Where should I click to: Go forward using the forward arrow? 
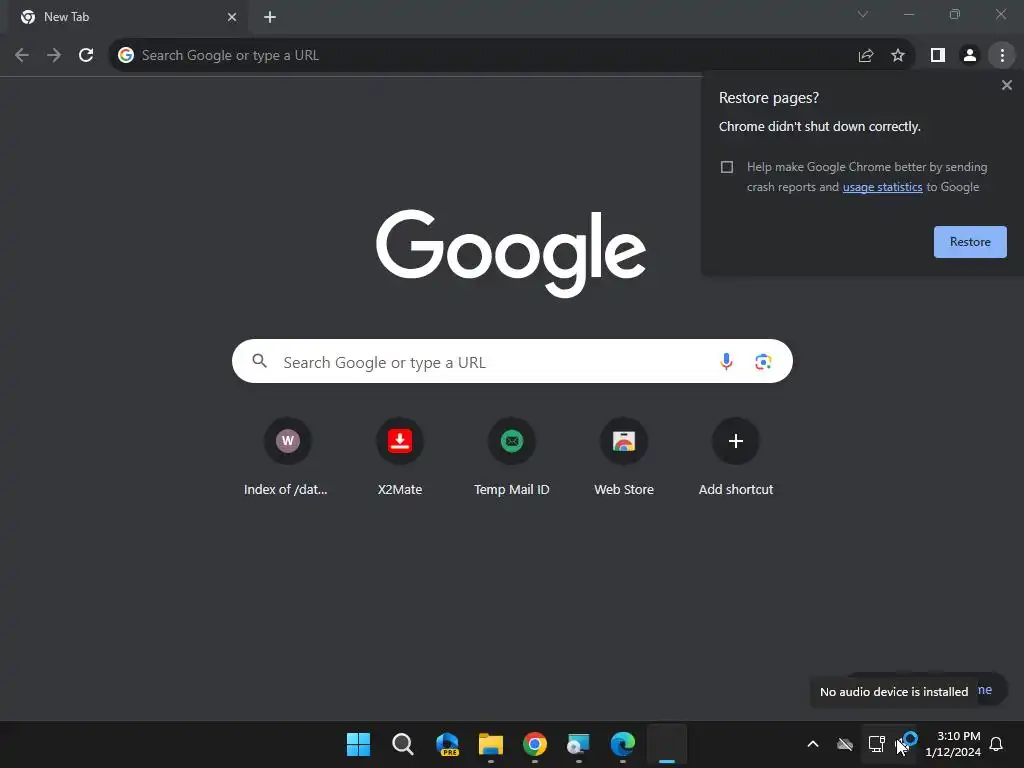click(x=54, y=55)
